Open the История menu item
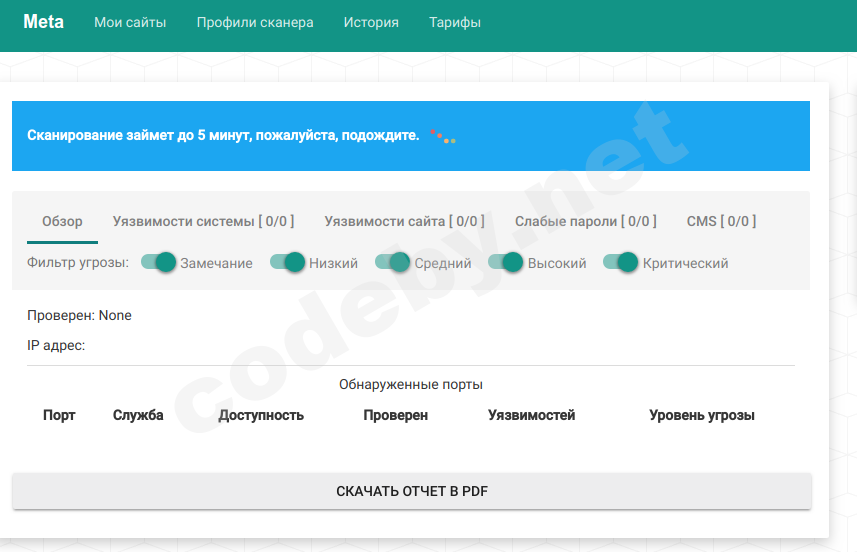 (371, 22)
